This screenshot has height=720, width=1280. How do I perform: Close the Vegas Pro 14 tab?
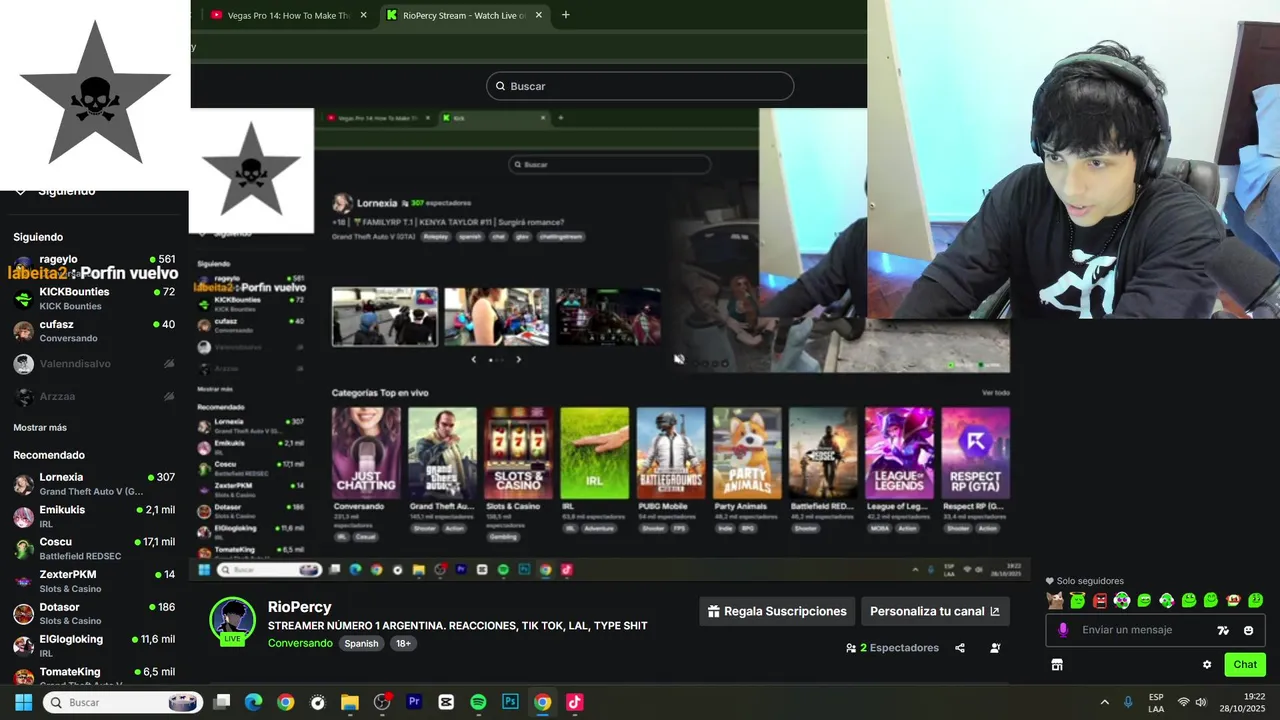pyautogui.click(x=363, y=15)
